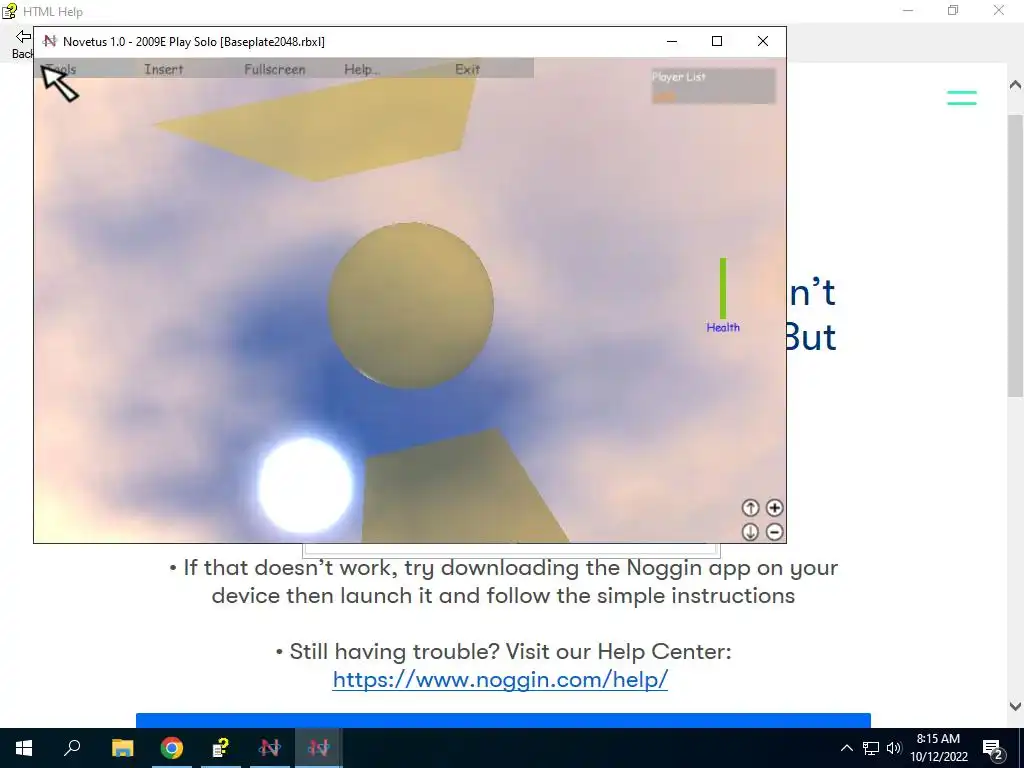1024x768 pixels.
Task: Click the Player List panel
Action: coord(713,86)
